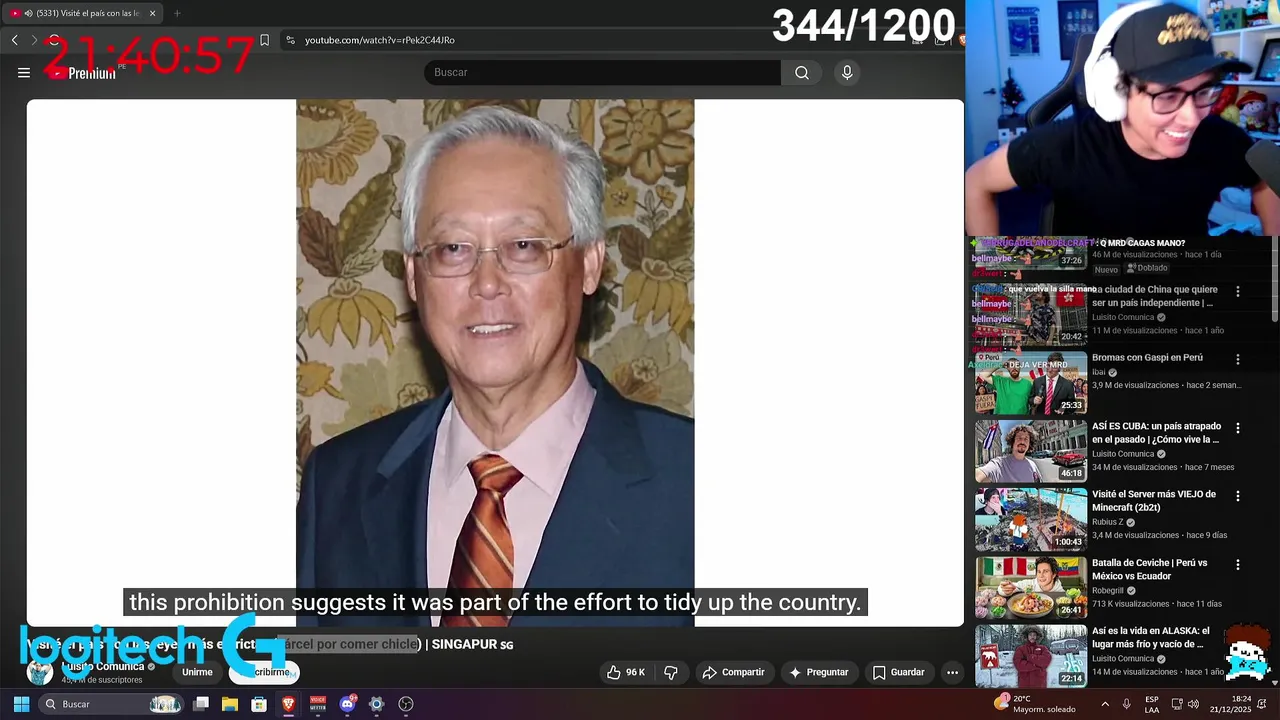Open the YouTube hamburger guide menu
This screenshot has height=720, width=1280.
click(x=24, y=72)
